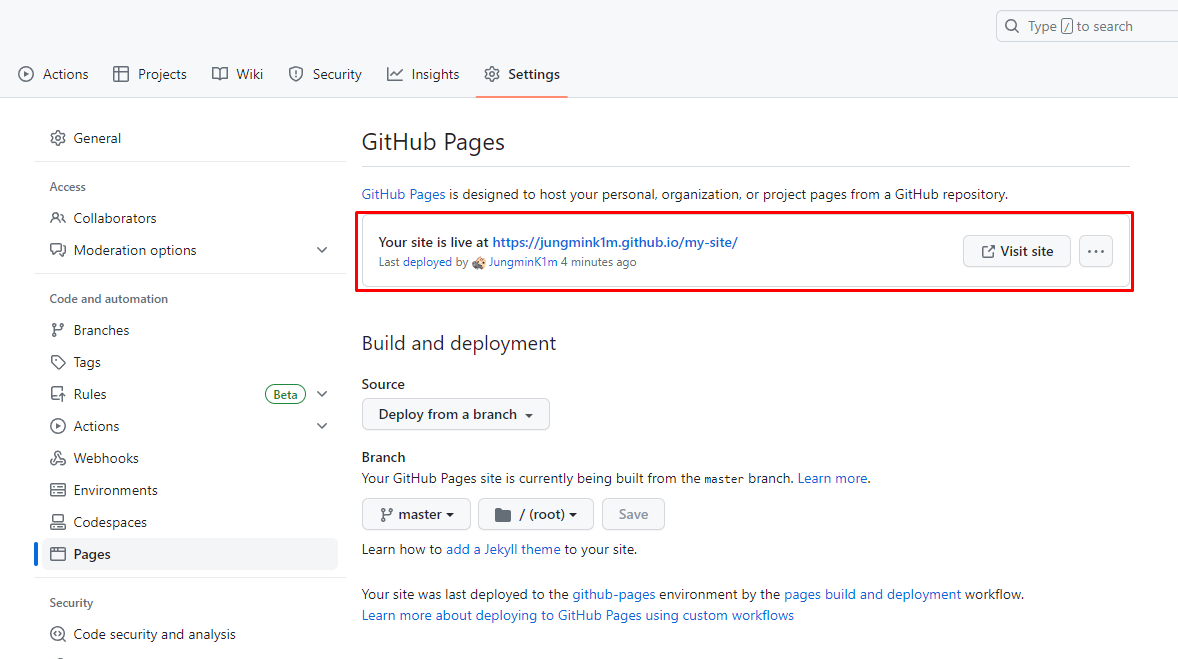Screen dimensions: 1178x659
Task: Open Code security and analysis
Action: click(190, 634)
